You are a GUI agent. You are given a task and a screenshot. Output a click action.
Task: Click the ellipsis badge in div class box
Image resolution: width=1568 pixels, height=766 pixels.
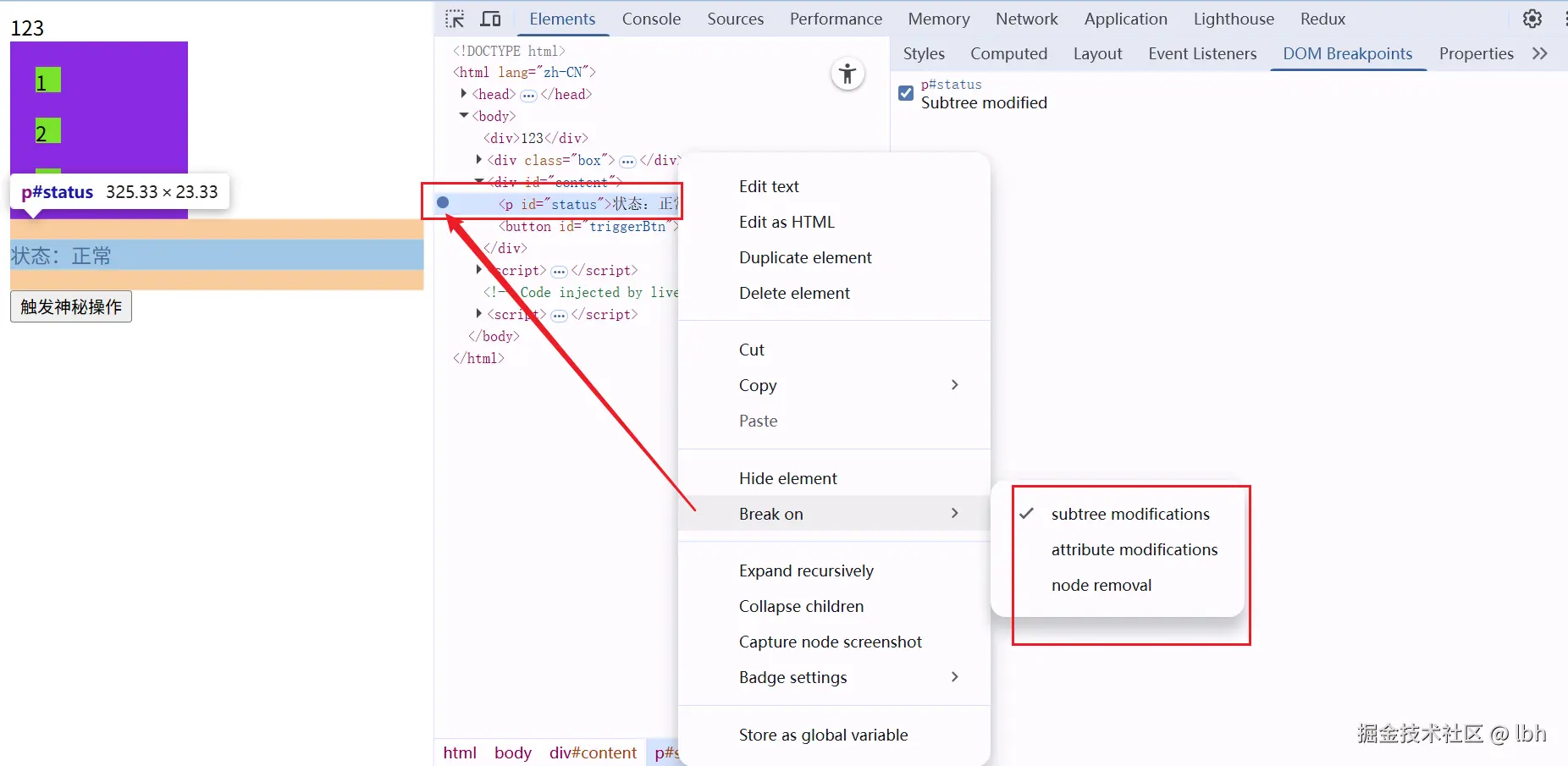tap(627, 161)
